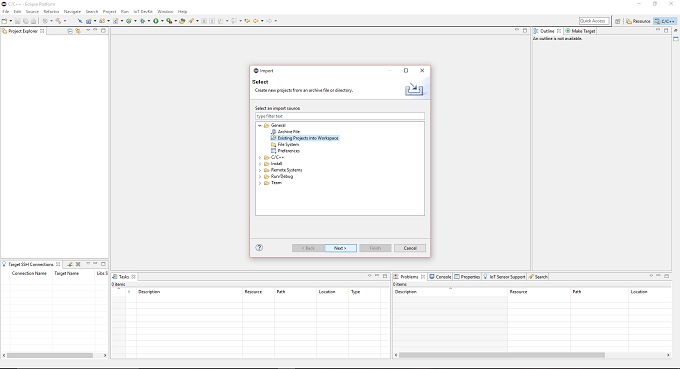The width and height of the screenshot is (680, 369).
Task: Open the Problems view menu dropdown
Action: [x=651, y=276]
